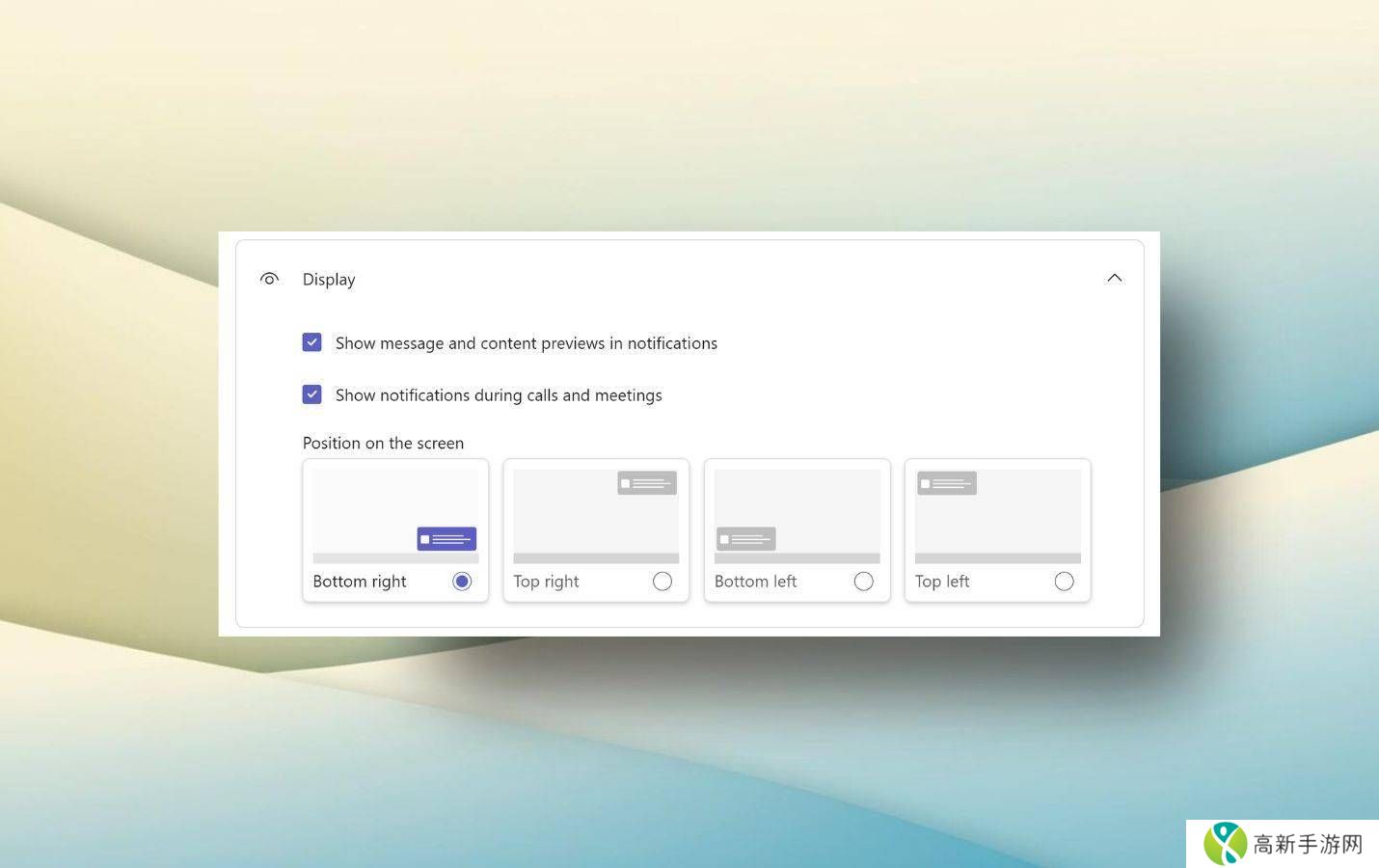Select the Top left radio button
1379x868 pixels.
click(1064, 581)
